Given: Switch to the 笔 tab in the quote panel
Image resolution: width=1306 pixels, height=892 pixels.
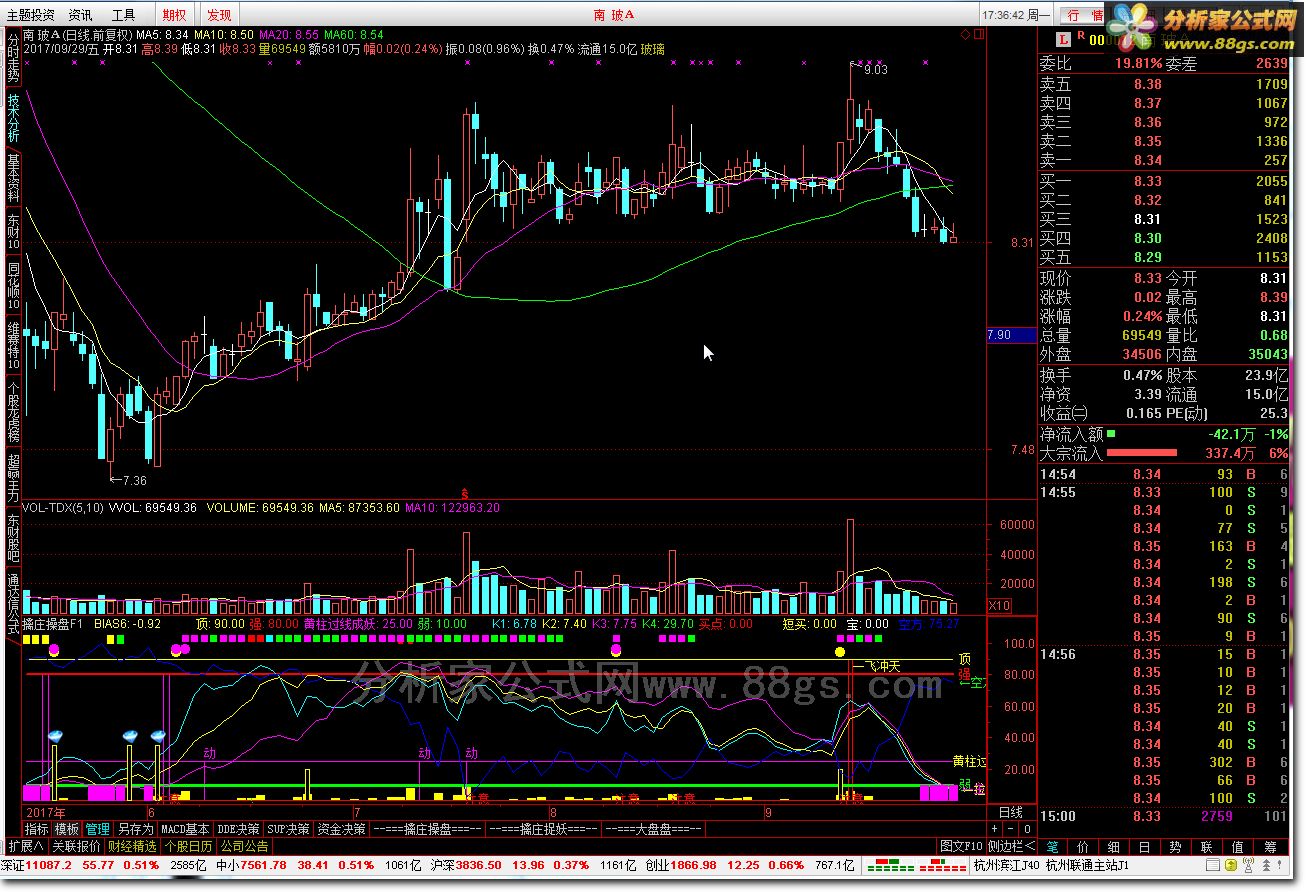Looking at the screenshot, I should [1052, 847].
